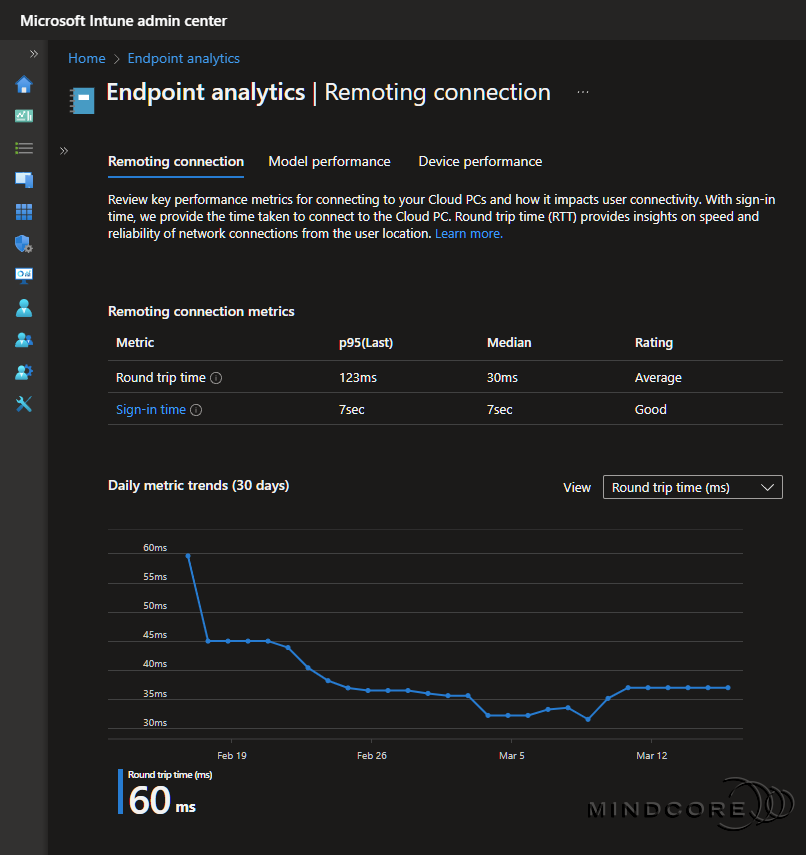Open the Round trip time View dropdown

coord(692,487)
